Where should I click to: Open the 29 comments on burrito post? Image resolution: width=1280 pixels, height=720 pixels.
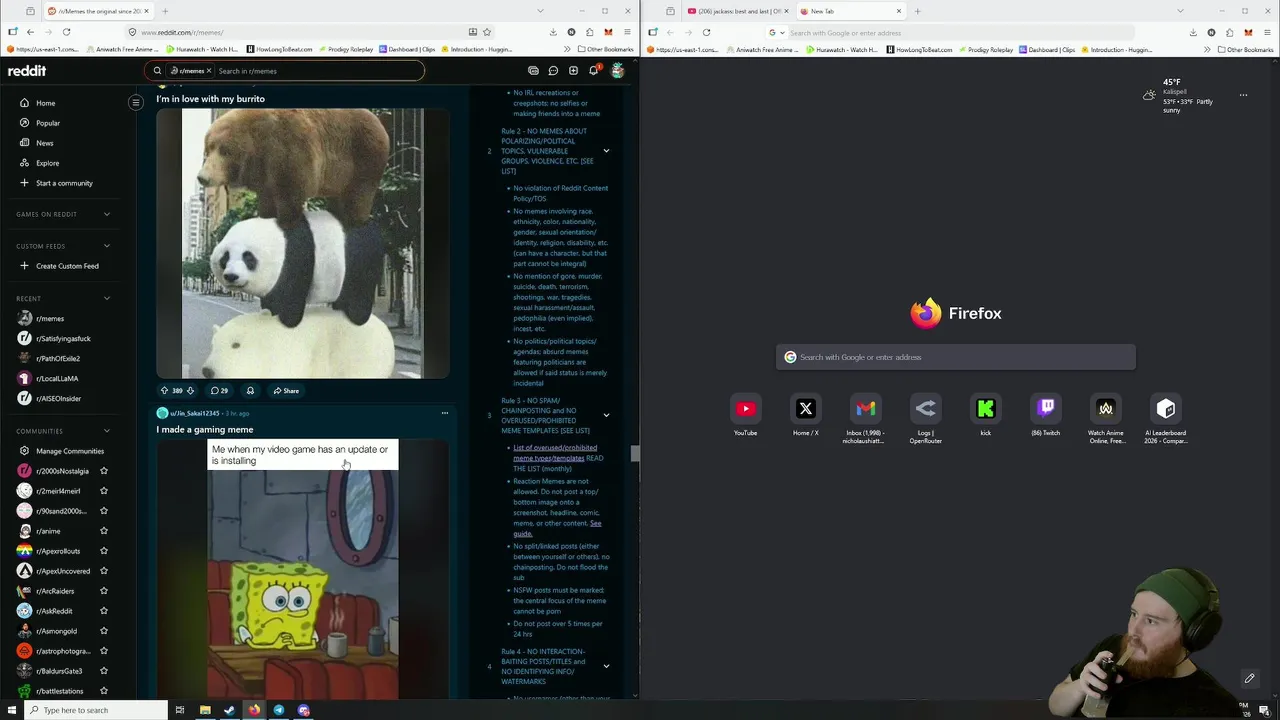(x=219, y=391)
